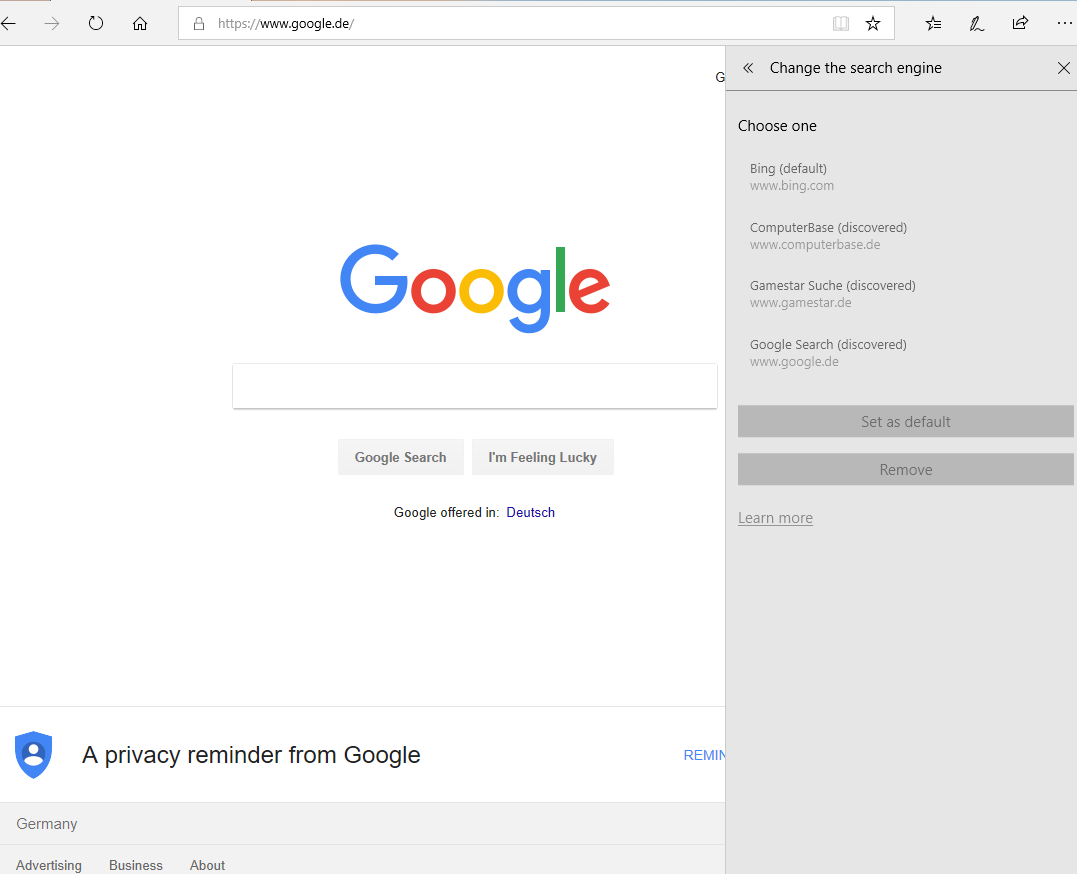Open the Settings and more ellipsis menu
This screenshot has width=1077, height=874.
coord(1064,23)
